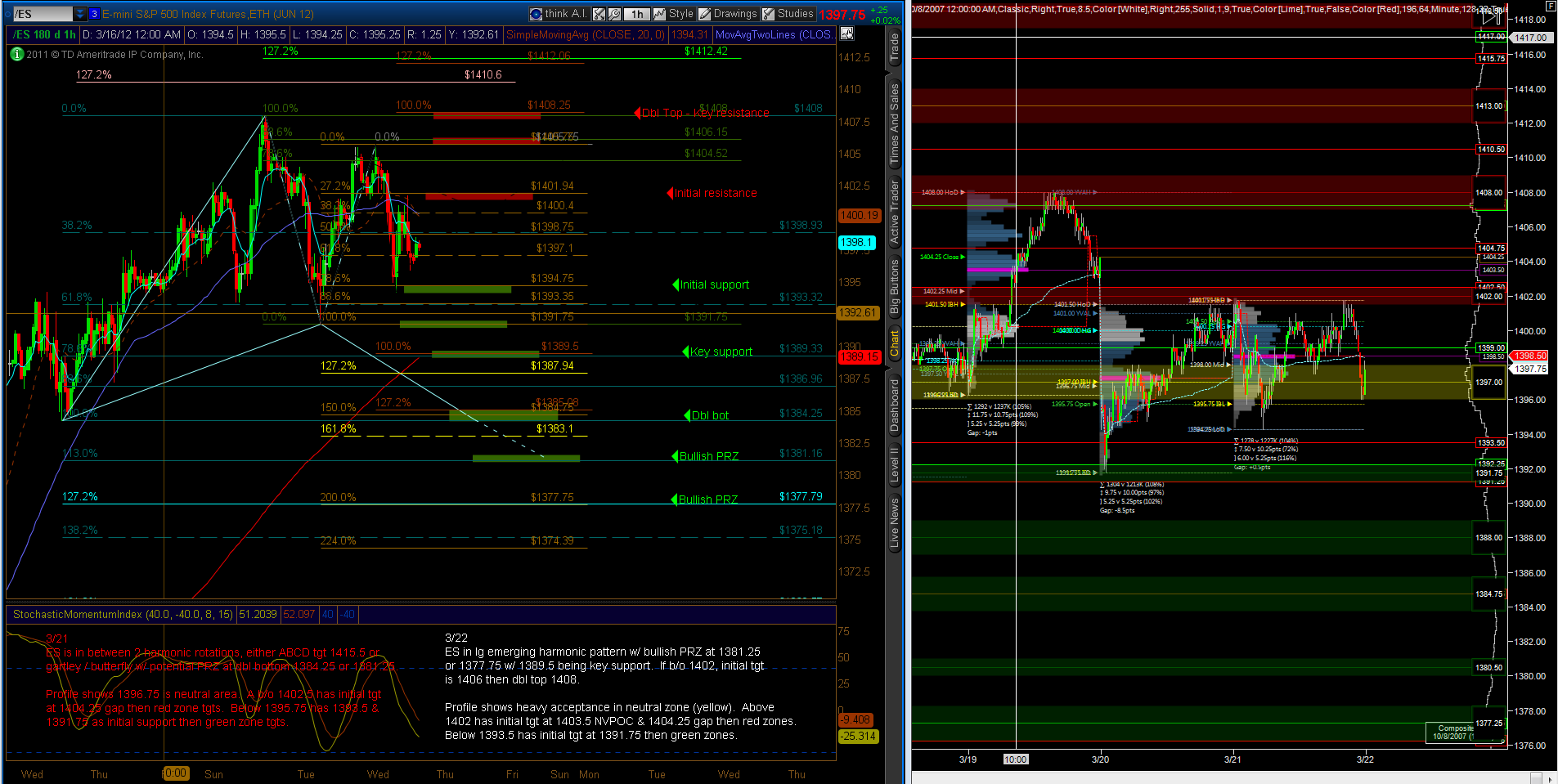Click the SimpleMovingAvg study label
The height and width of the screenshot is (784, 1558).
click(x=585, y=34)
